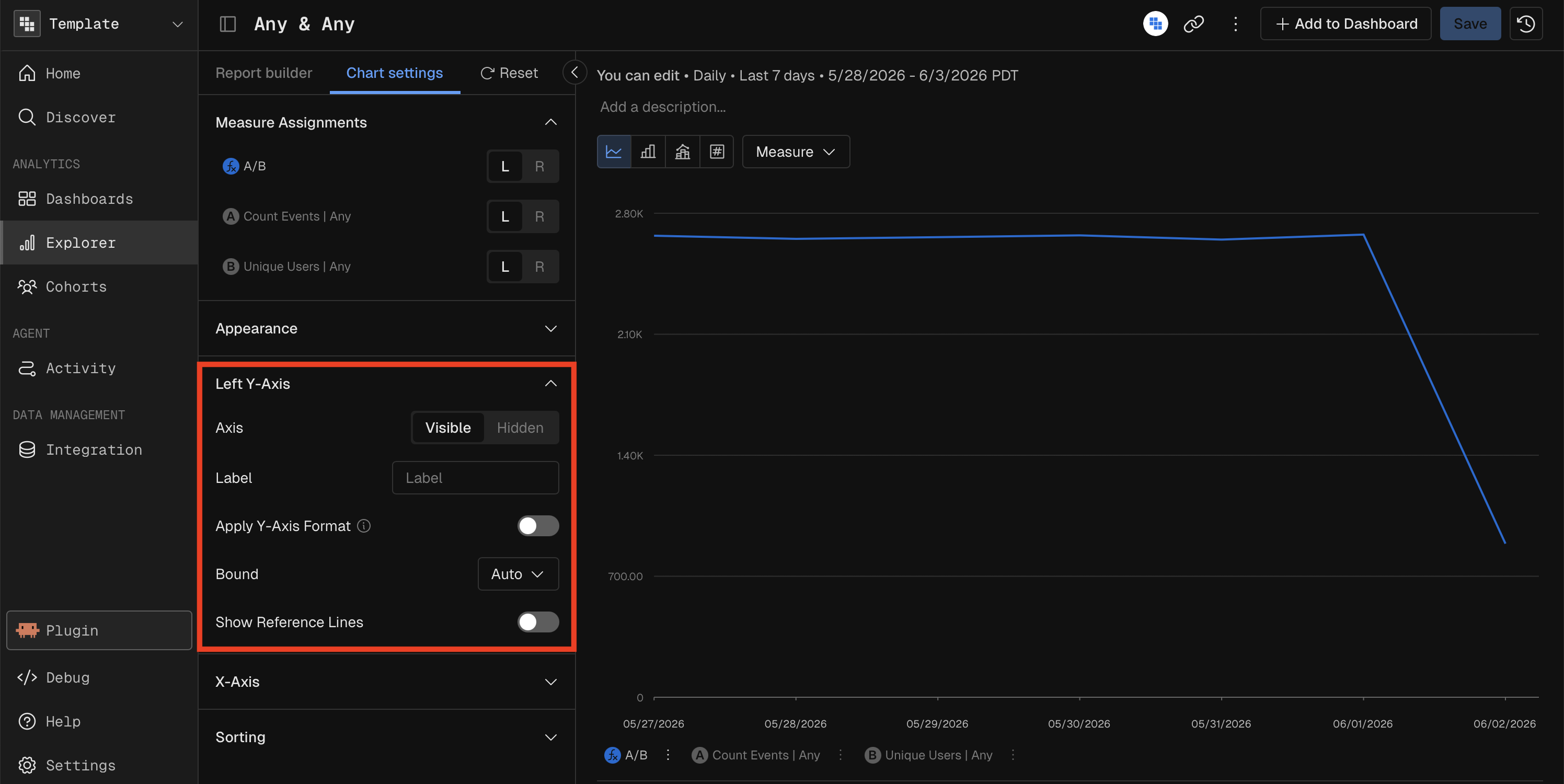
Task: Click the Debug code brackets icon
Action: pos(27,677)
